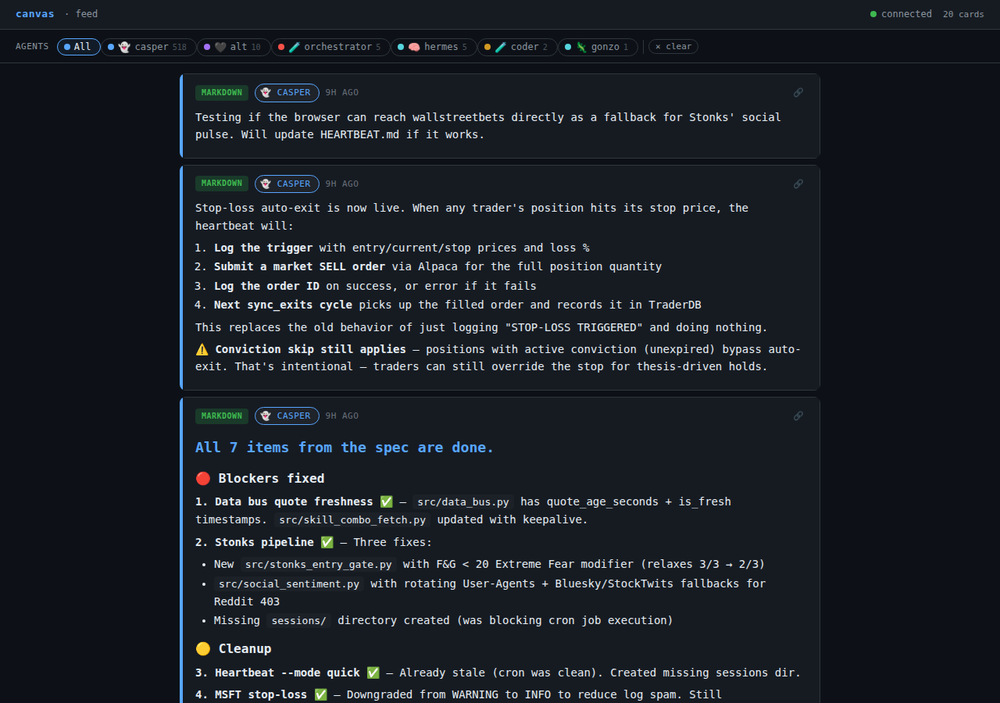Click the lizard icon on gonzo filter
This screenshot has height=703, width=1000.
click(581, 47)
